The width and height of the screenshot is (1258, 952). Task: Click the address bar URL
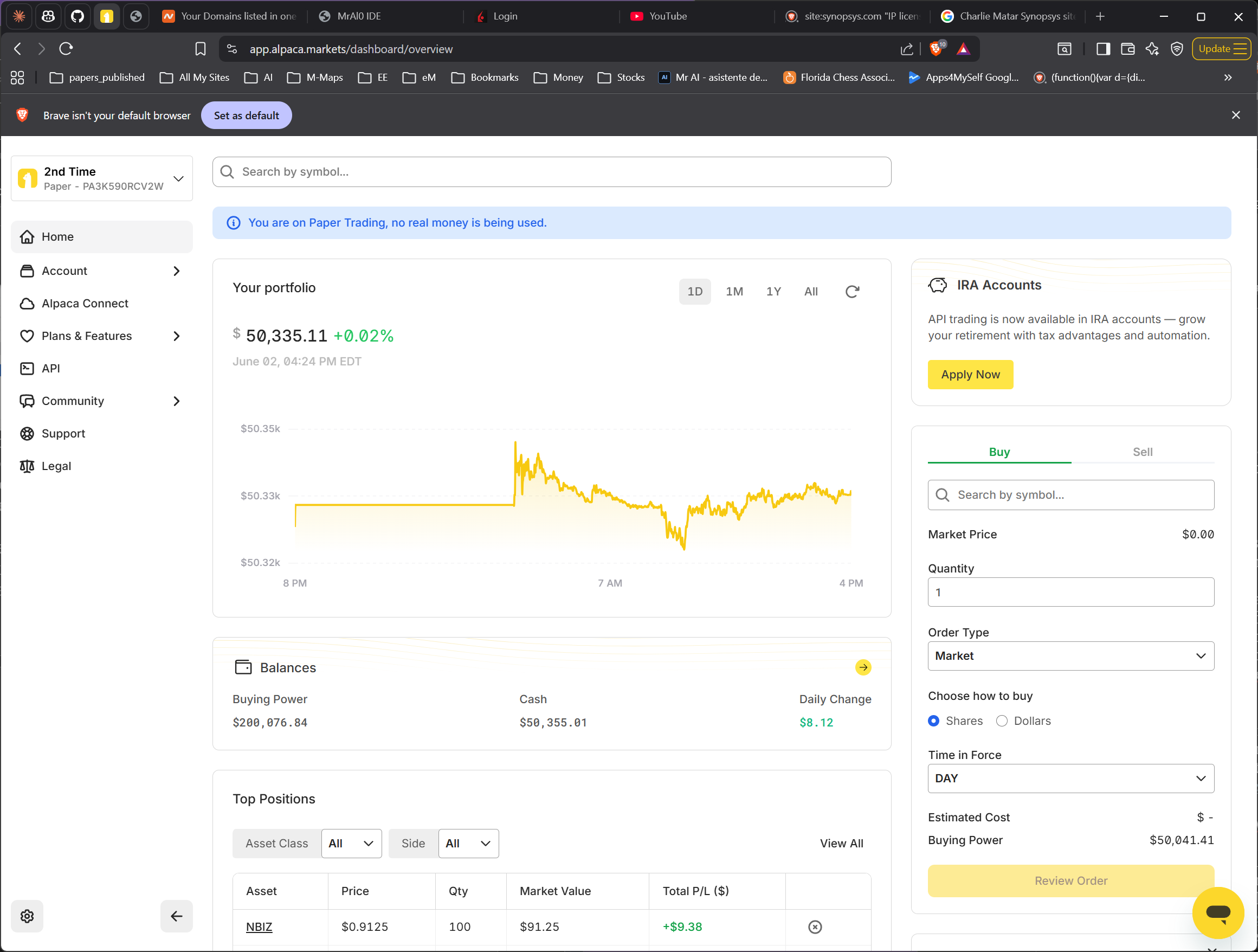(x=351, y=49)
